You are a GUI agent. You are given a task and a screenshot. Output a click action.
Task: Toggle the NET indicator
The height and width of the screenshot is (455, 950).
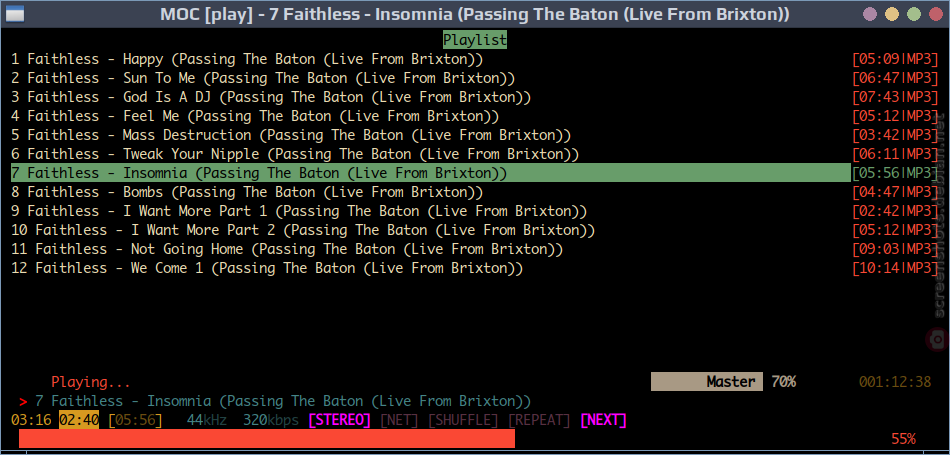click(x=399, y=420)
